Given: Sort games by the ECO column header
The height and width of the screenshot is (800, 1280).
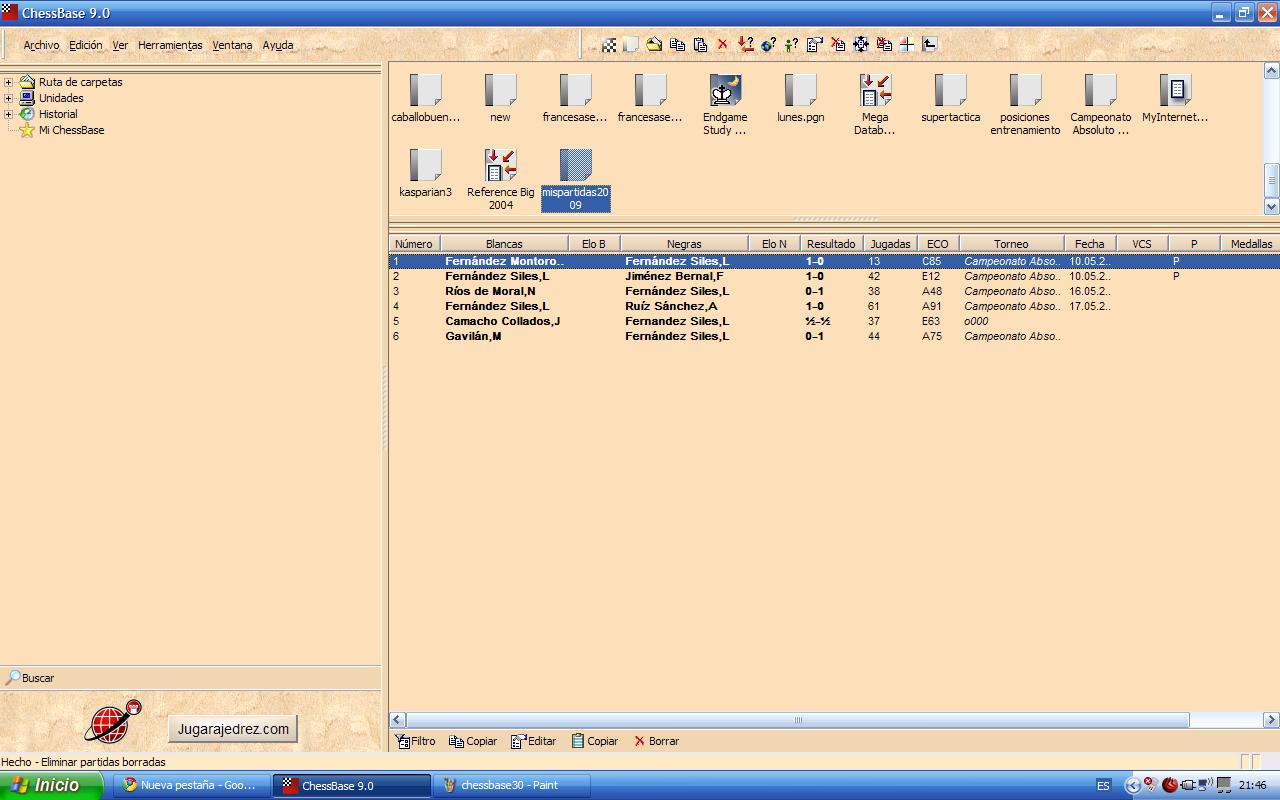Looking at the screenshot, I should tap(937, 244).
